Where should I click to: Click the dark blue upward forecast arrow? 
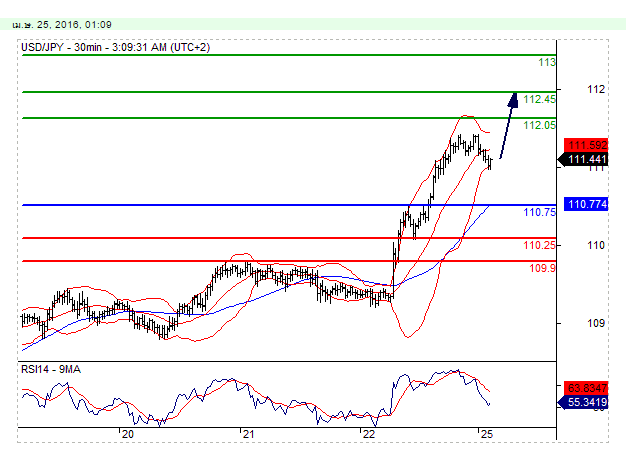[x=508, y=125]
